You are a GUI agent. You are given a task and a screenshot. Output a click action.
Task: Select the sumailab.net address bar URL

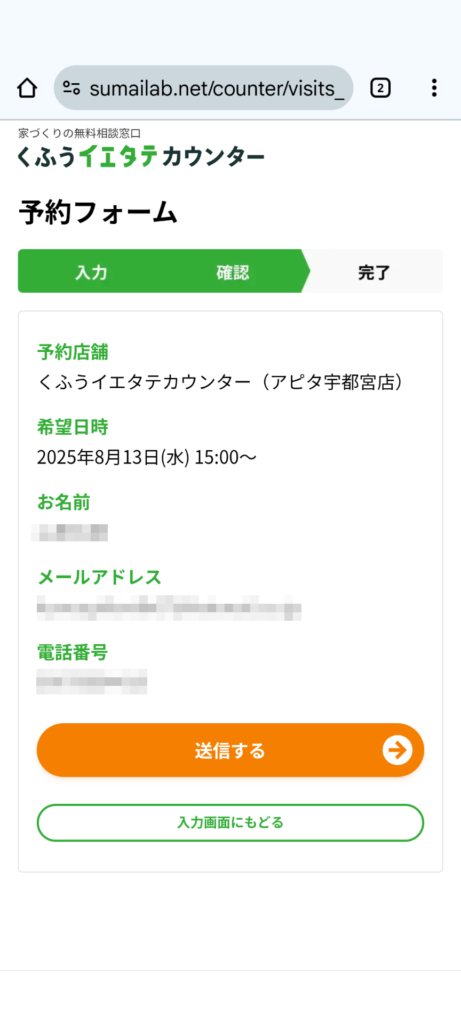(217, 88)
